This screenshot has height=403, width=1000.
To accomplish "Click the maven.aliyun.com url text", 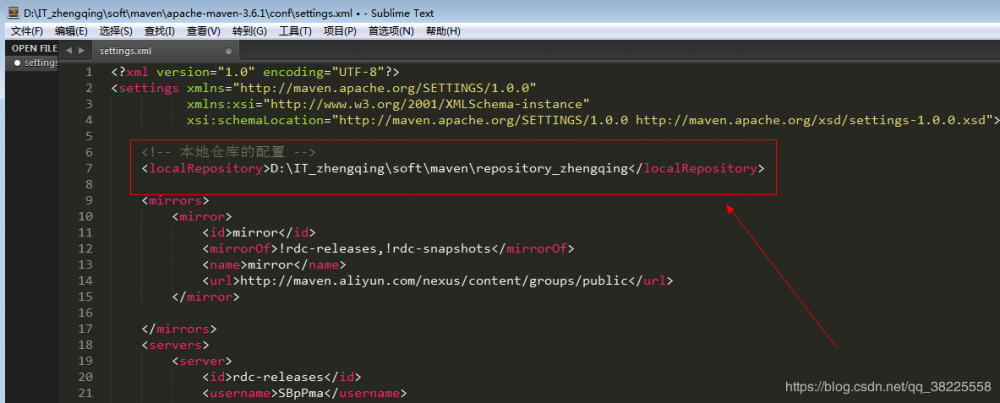I will point(434,281).
